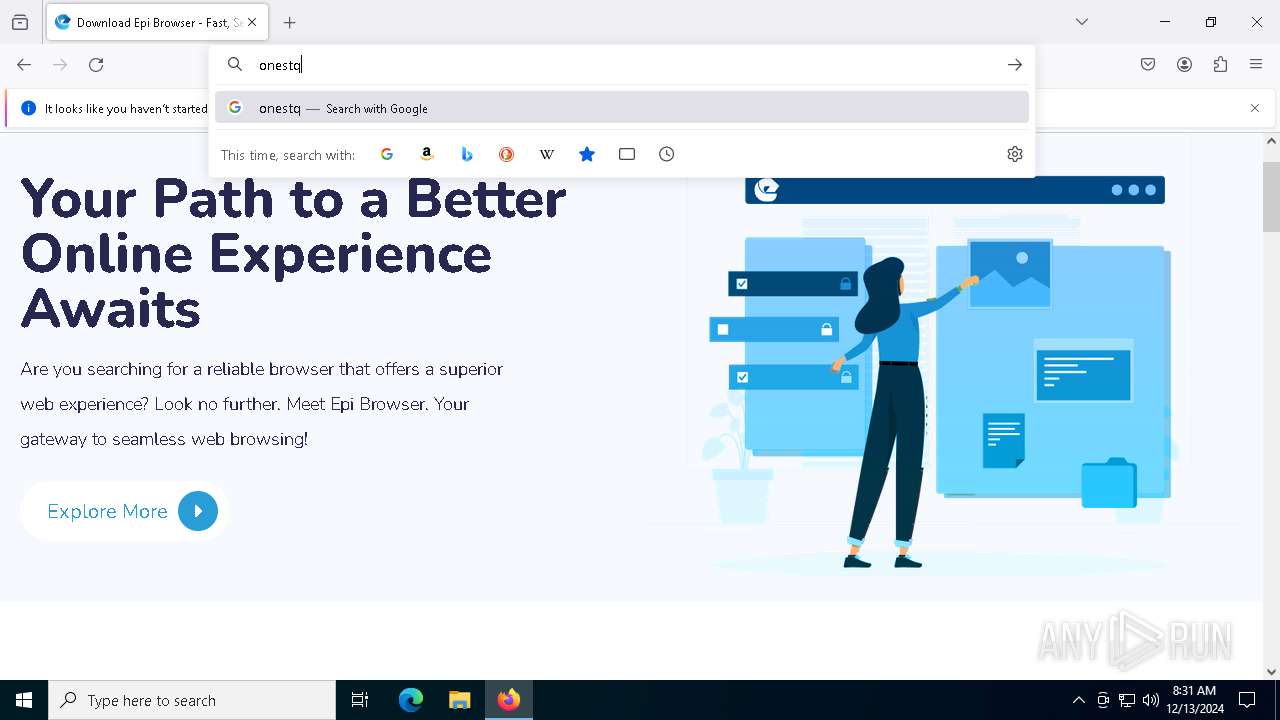Open Firefox View recent browsing icon
The height and width of the screenshot is (720, 1280).
click(20, 22)
